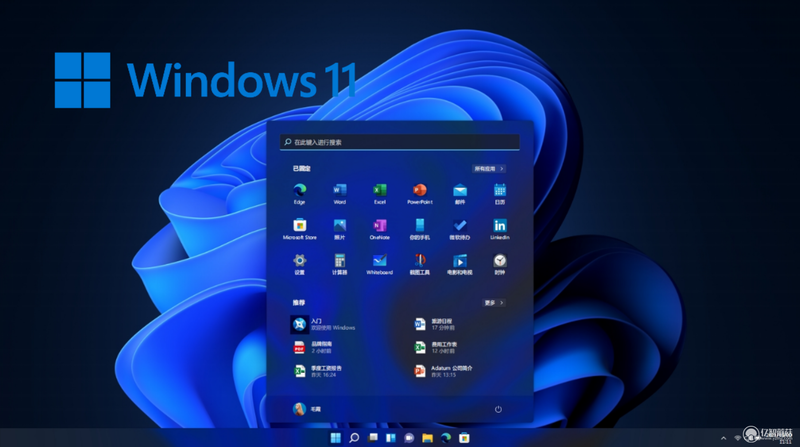This screenshot has height=447, width=800.
Task: Open the Calculator app icon
Action: pyautogui.click(x=340, y=261)
